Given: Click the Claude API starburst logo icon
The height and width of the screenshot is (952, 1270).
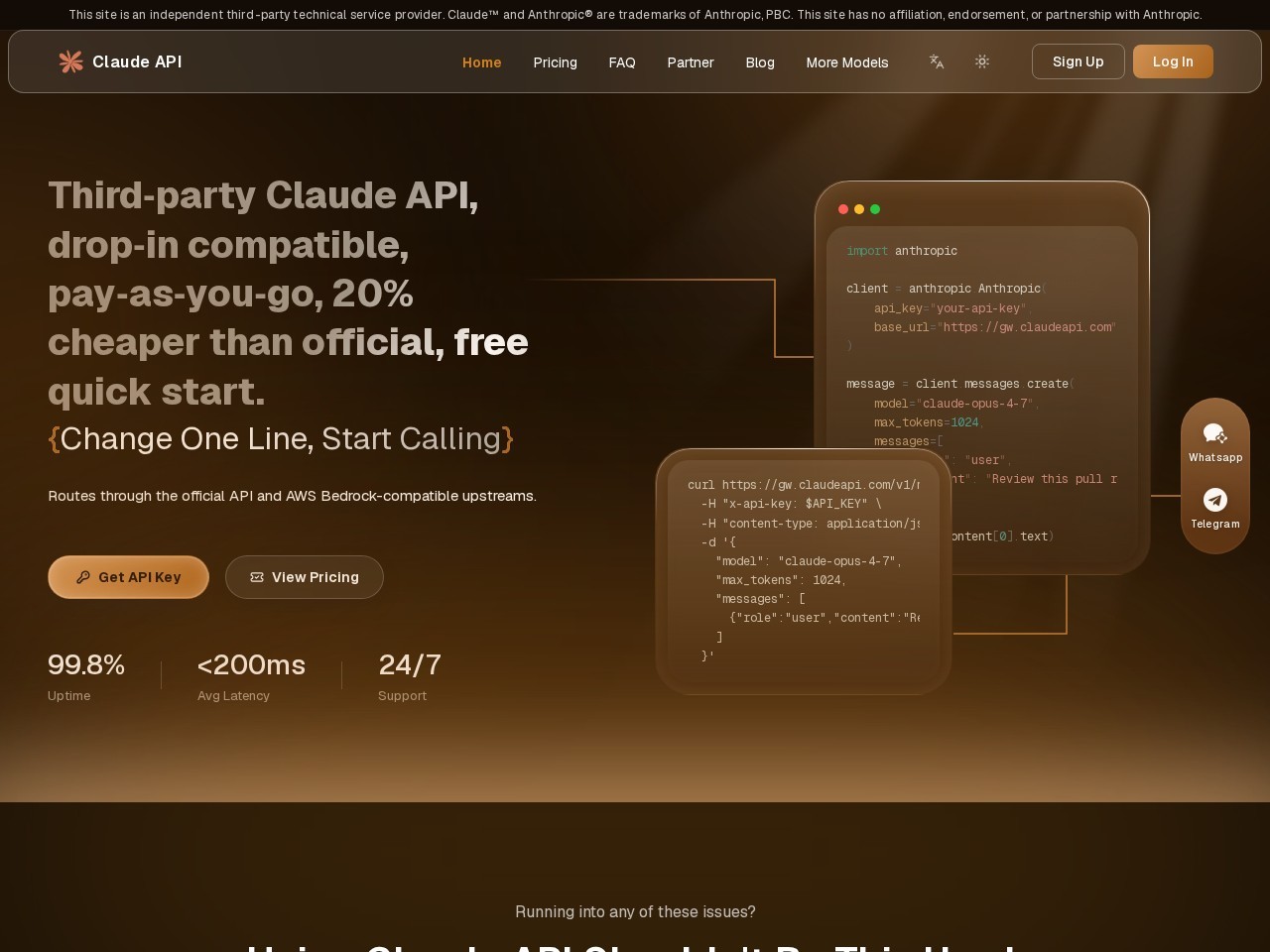Looking at the screenshot, I should pos(70,61).
